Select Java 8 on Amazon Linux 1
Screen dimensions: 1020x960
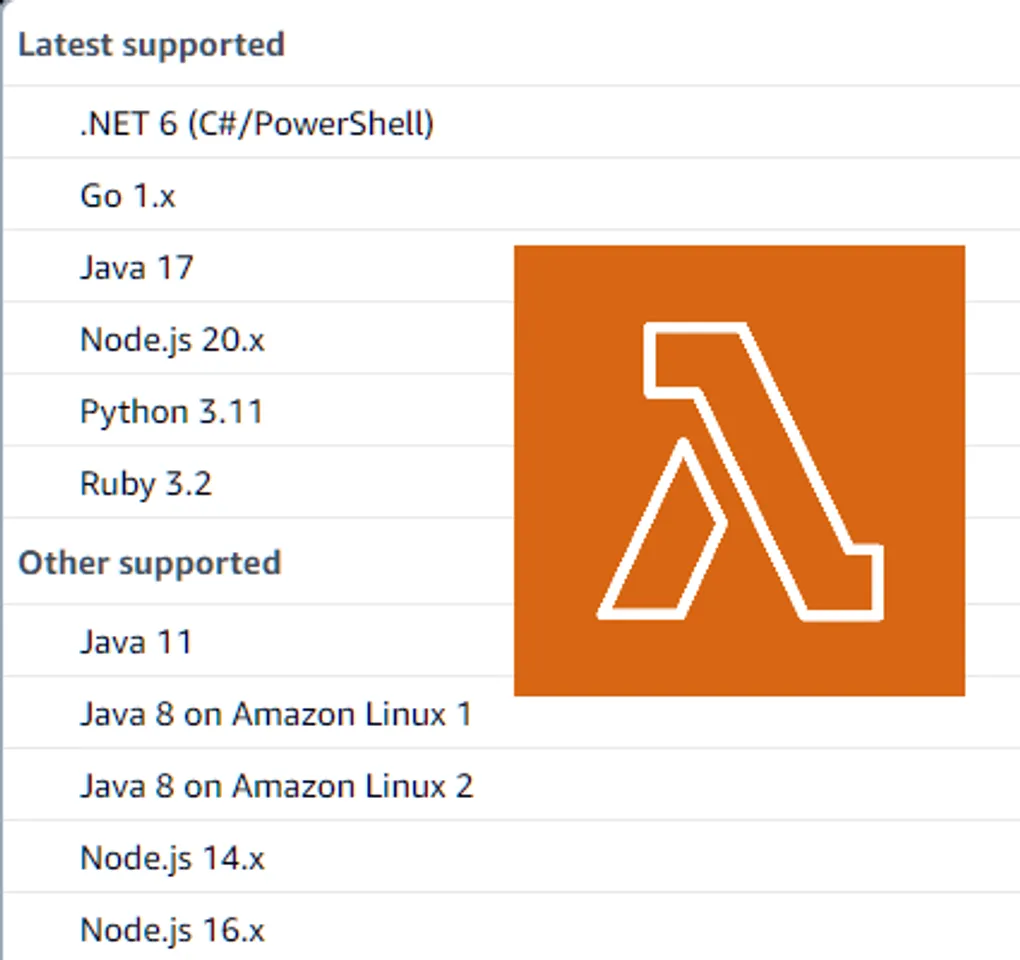(275, 714)
